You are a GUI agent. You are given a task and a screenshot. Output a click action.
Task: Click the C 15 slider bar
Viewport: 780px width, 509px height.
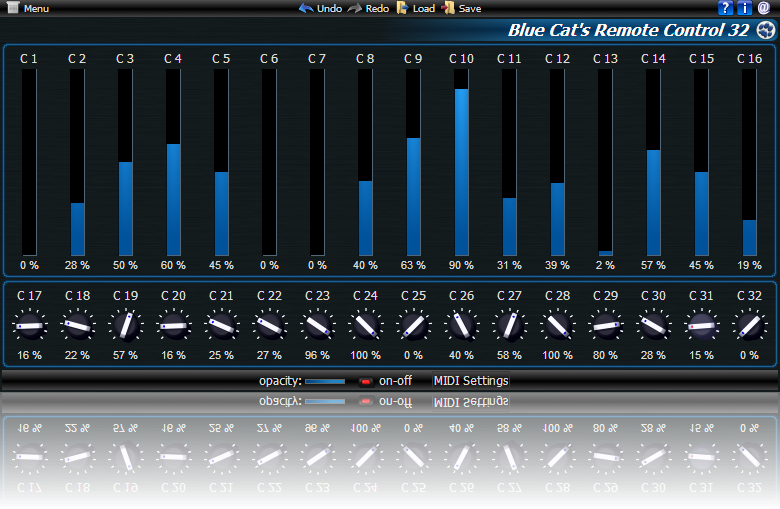coord(701,162)
